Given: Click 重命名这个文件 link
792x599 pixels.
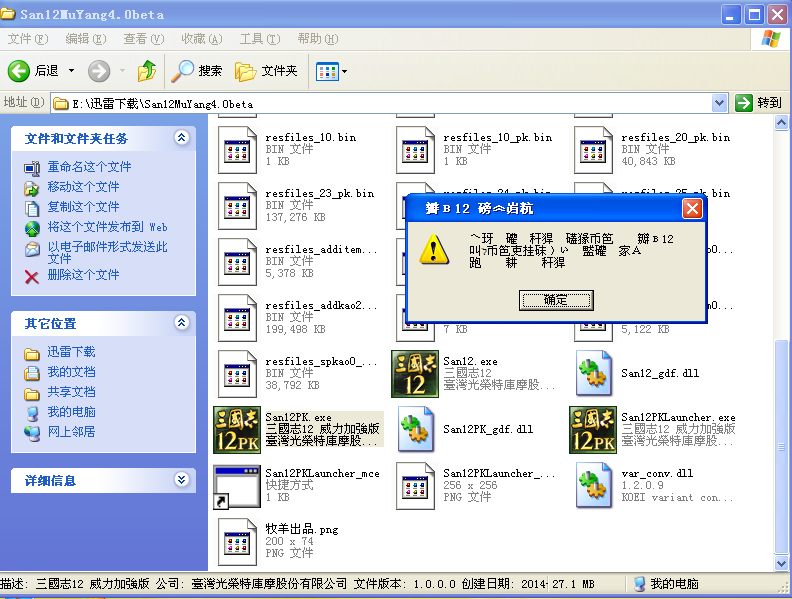Looking at the screenshot, I should 89,167.
